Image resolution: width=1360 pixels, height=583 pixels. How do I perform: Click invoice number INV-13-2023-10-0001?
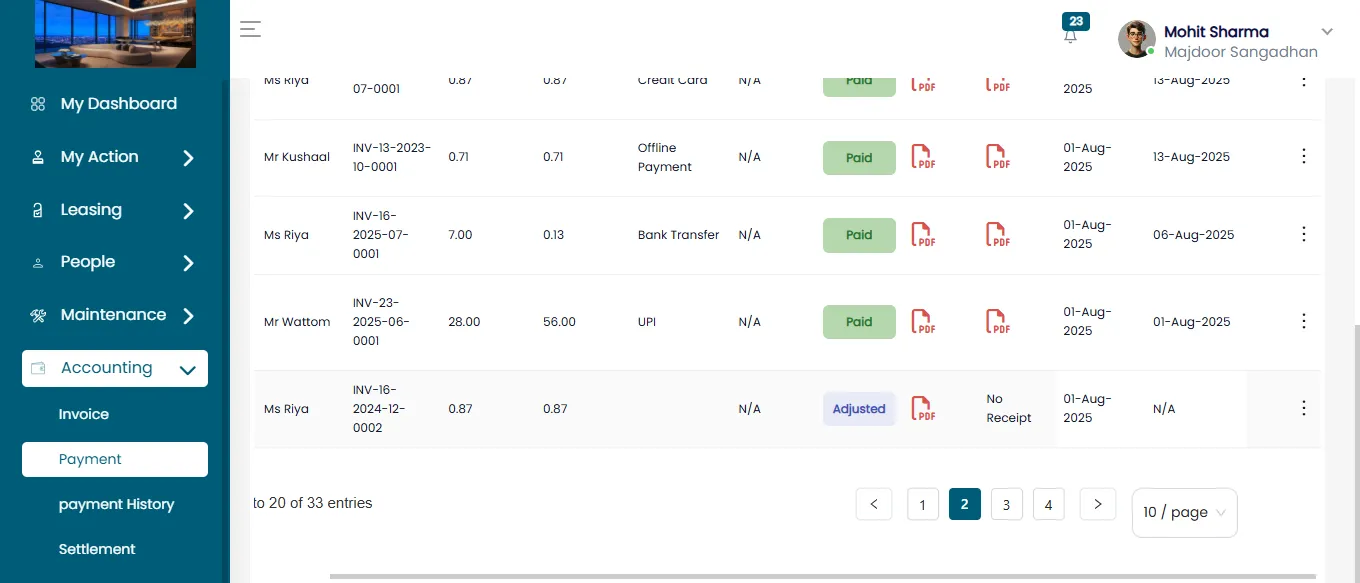pyautogui.click(x=392, y=157)
